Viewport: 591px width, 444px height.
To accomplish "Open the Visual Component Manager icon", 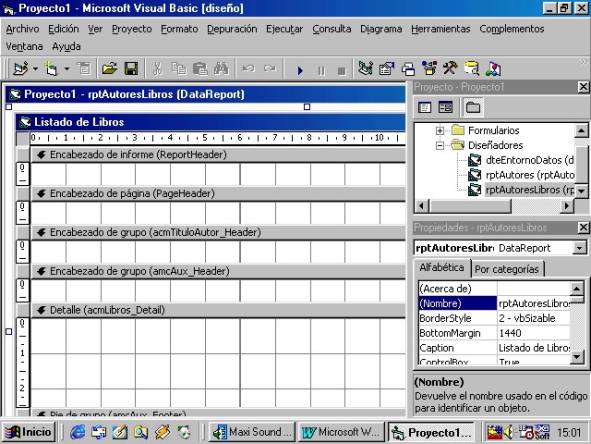I will pos(493,69).
